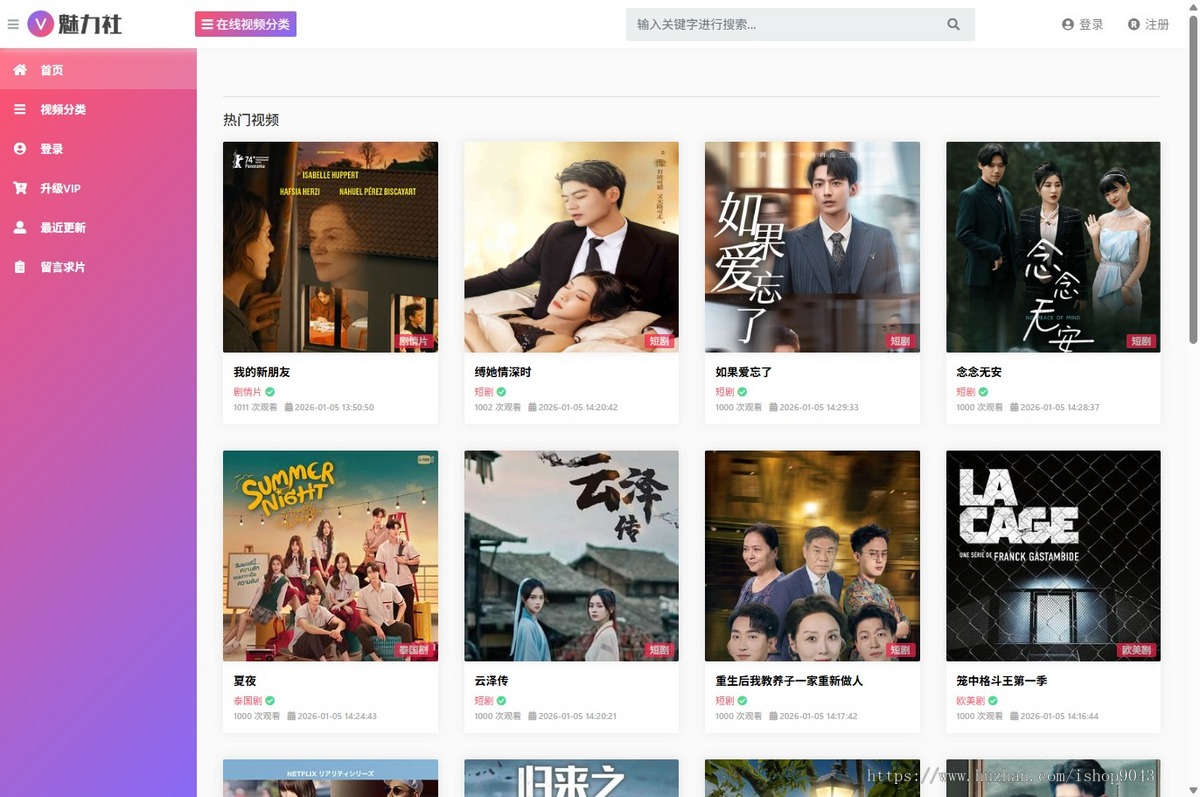This screenshot has height=797, width=1200.
Task: Open the 我的新朋友 poster thumbnail
Action: [330, 247]
